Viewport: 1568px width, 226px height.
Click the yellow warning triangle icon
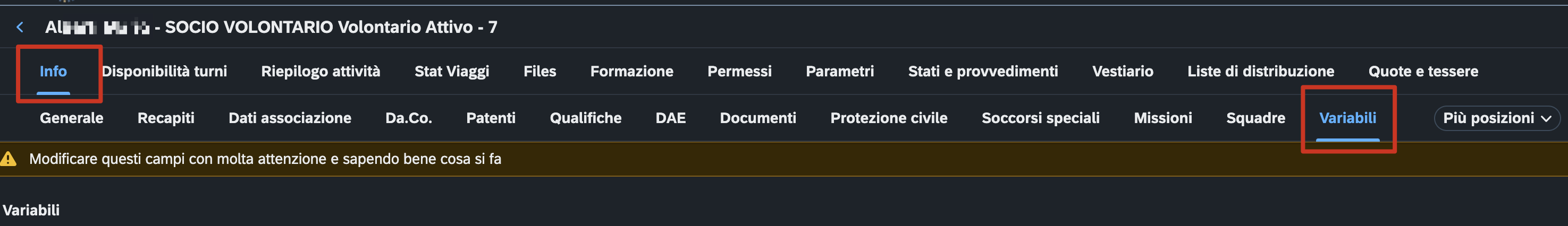coord(9,159)
